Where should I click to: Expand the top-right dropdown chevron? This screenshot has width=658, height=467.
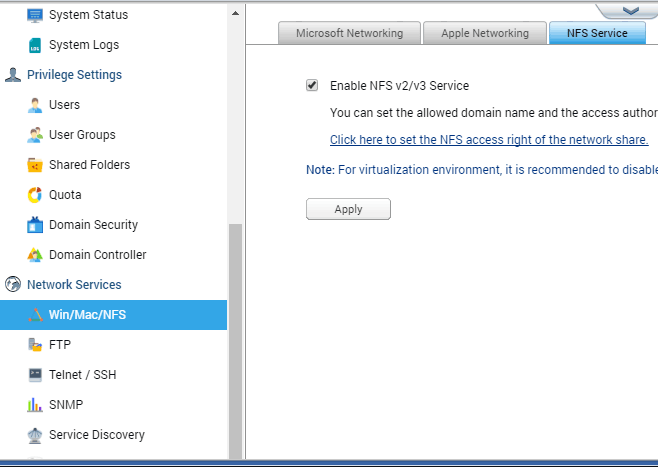[x=630, y=10]
